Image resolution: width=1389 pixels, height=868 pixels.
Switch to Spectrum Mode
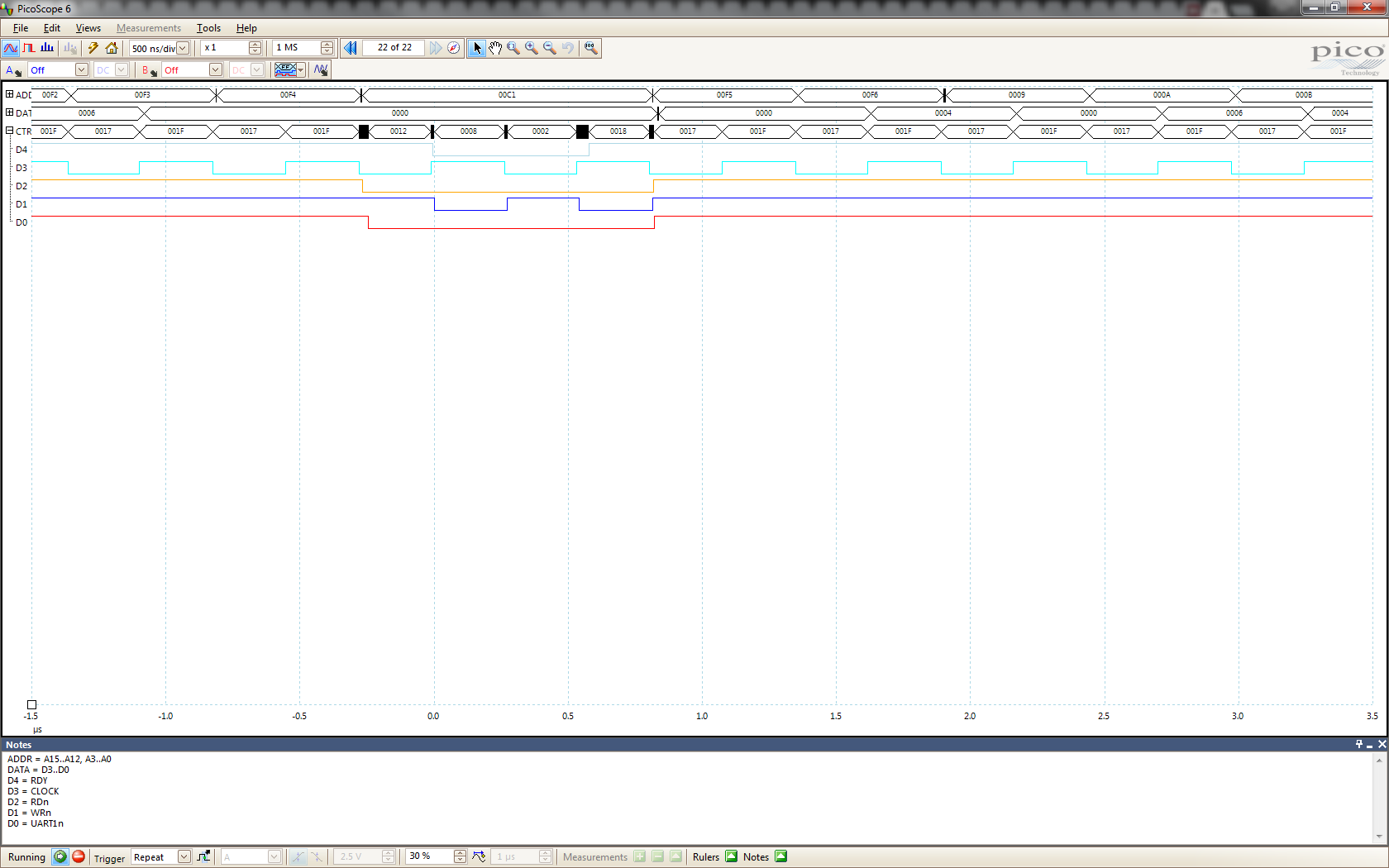click(47, 48)
